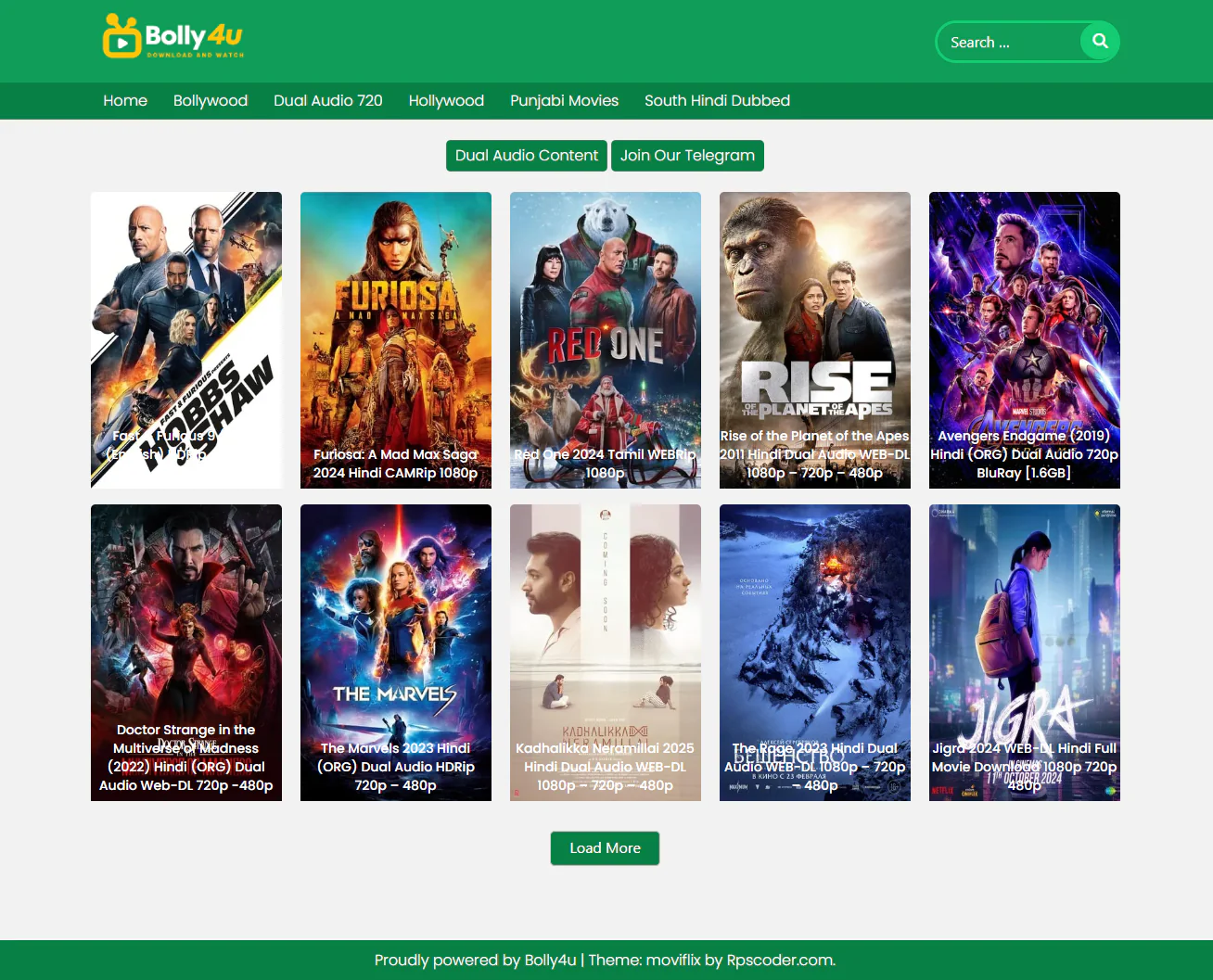1213x980 pixels.
Task: Click the Rpscoder.com footer link
Action: click(782, 960)
